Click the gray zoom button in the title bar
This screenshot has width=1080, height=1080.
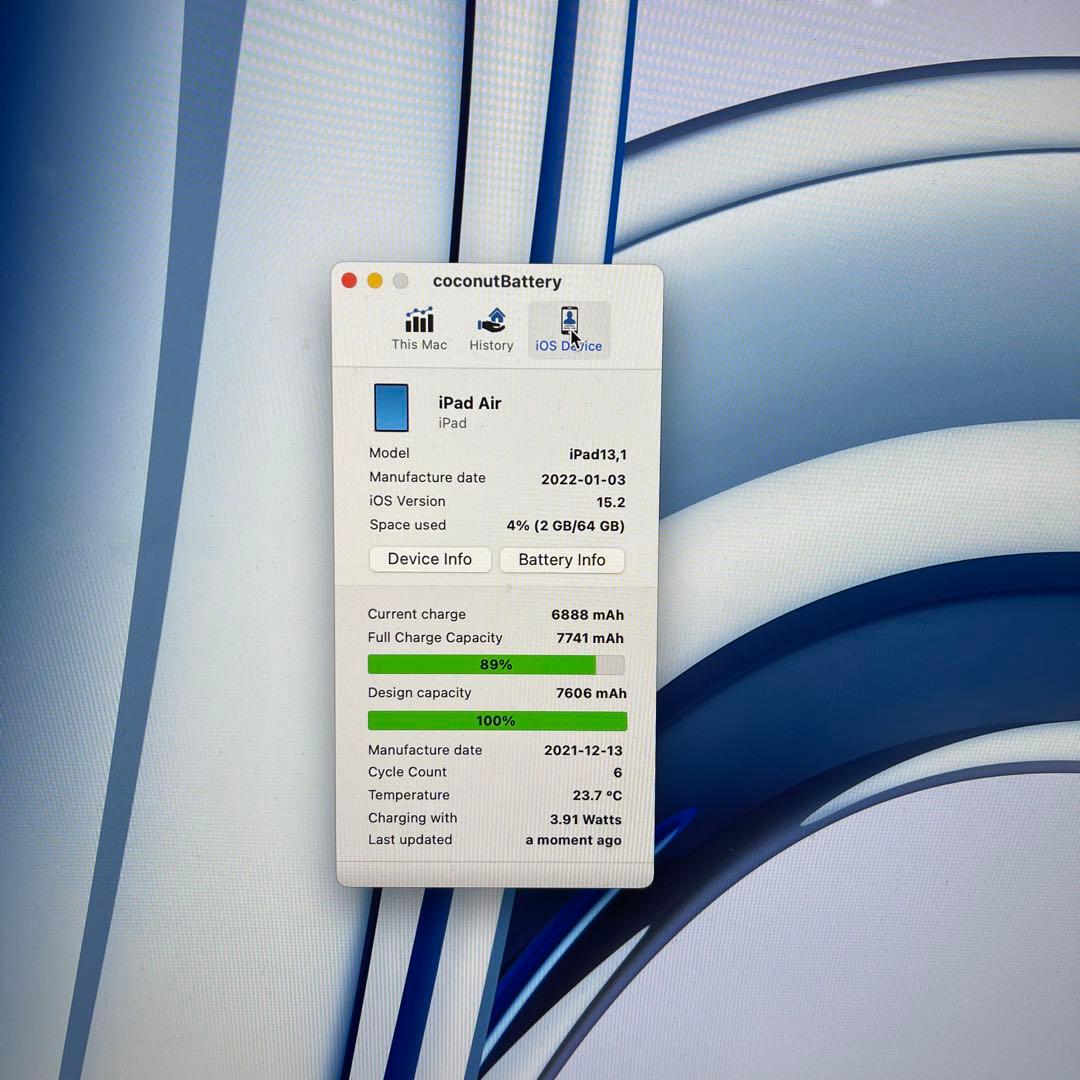coord(400,281)
